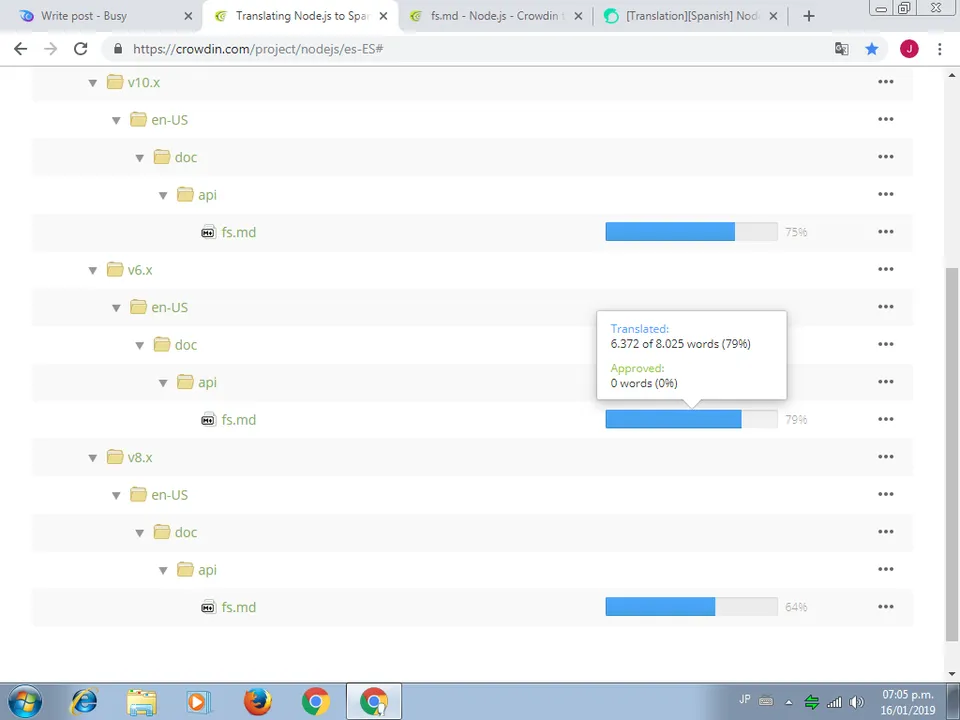Collapse the v6.x folder tree arrow
Image resolution: width=960 pixels, height=720 pixels.
(x=92, y=270)
